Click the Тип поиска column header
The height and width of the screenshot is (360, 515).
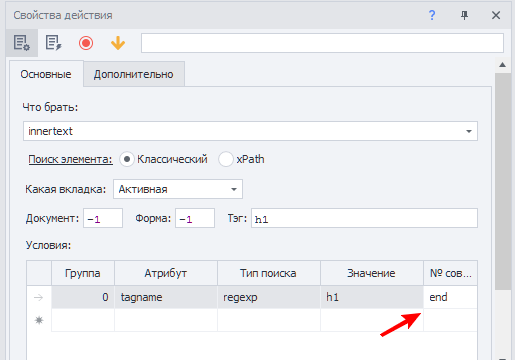click(269, 273)
